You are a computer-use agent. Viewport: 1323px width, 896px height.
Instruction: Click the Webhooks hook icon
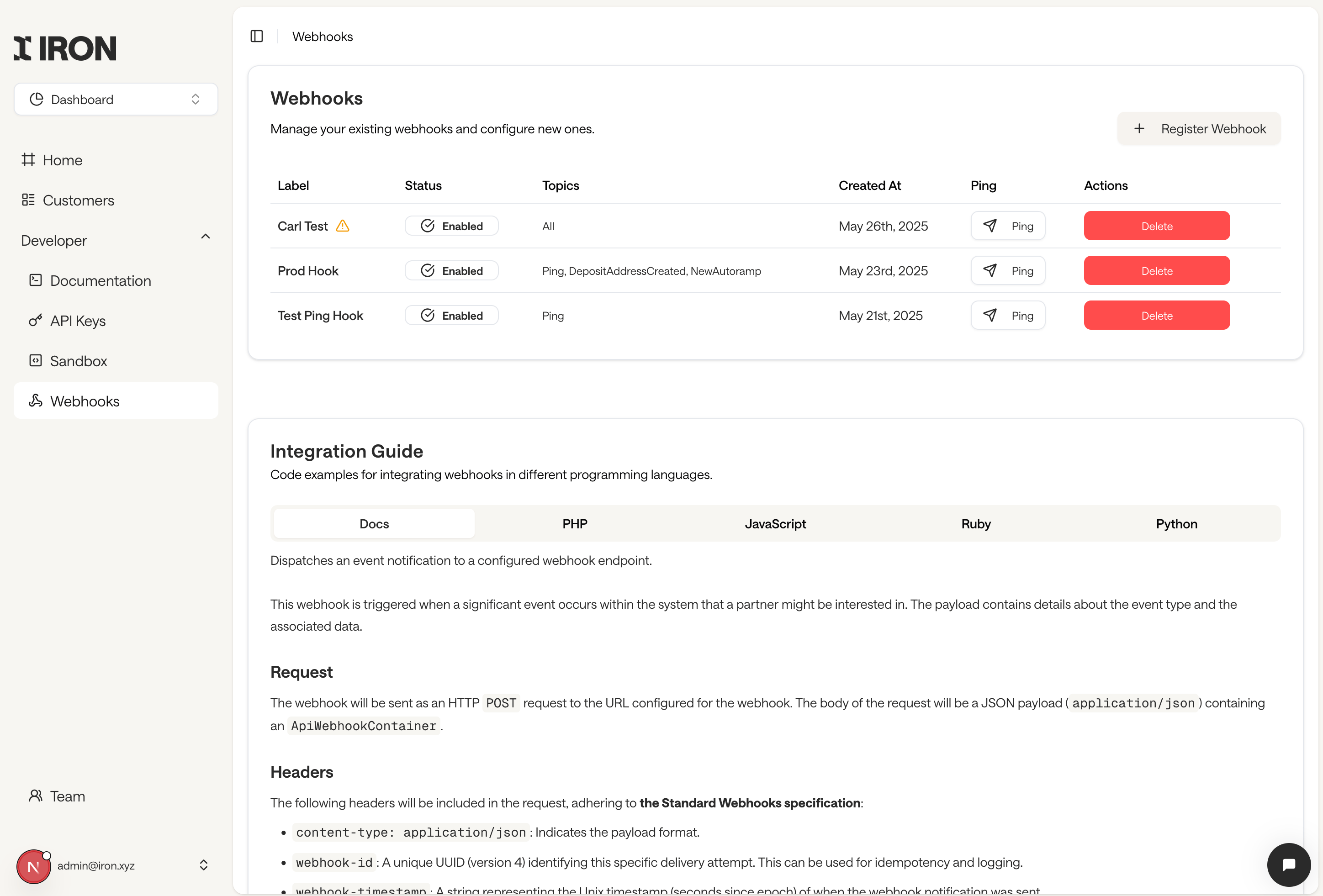coord(35,401)
